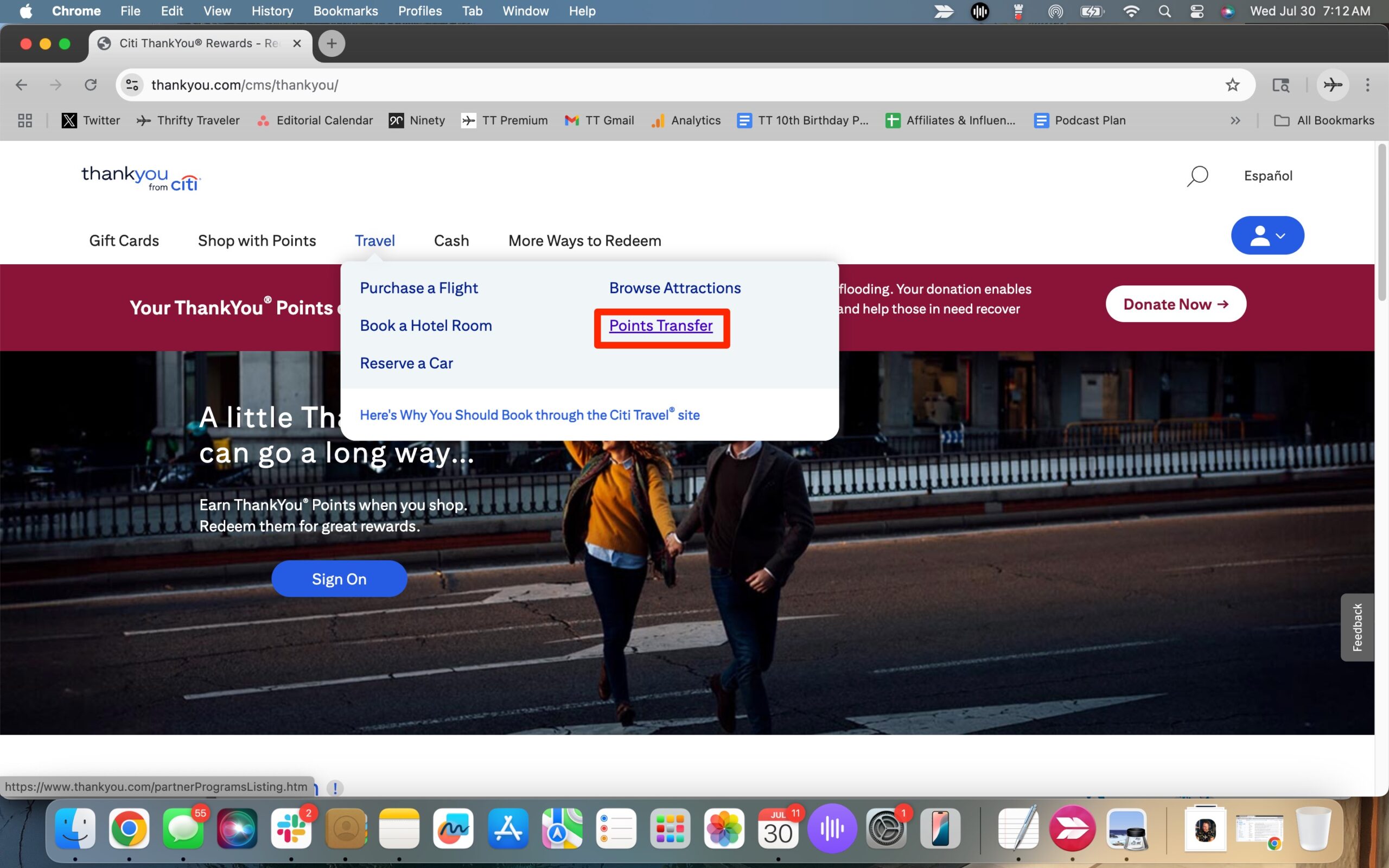The image size is (1389, 868).
Task: Open System Settings from the Dock
Action: pyautogui.click(x=886, y=828)
